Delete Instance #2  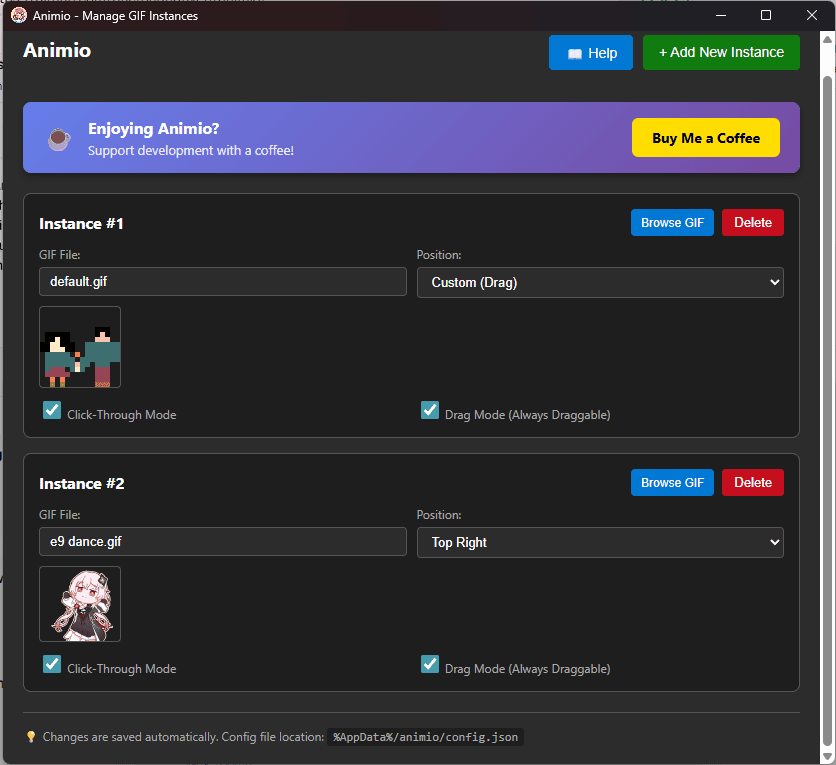coord(752,483)
